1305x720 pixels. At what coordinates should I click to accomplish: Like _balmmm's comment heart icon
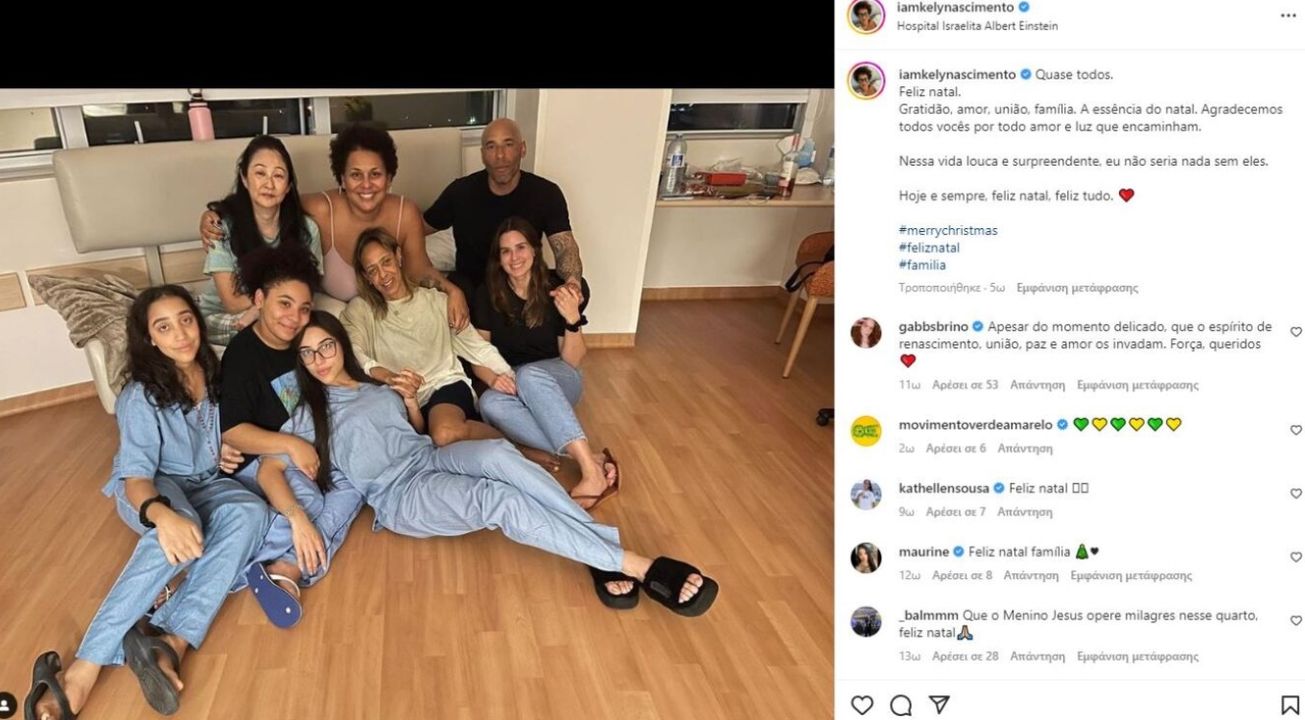point(1296,621)
